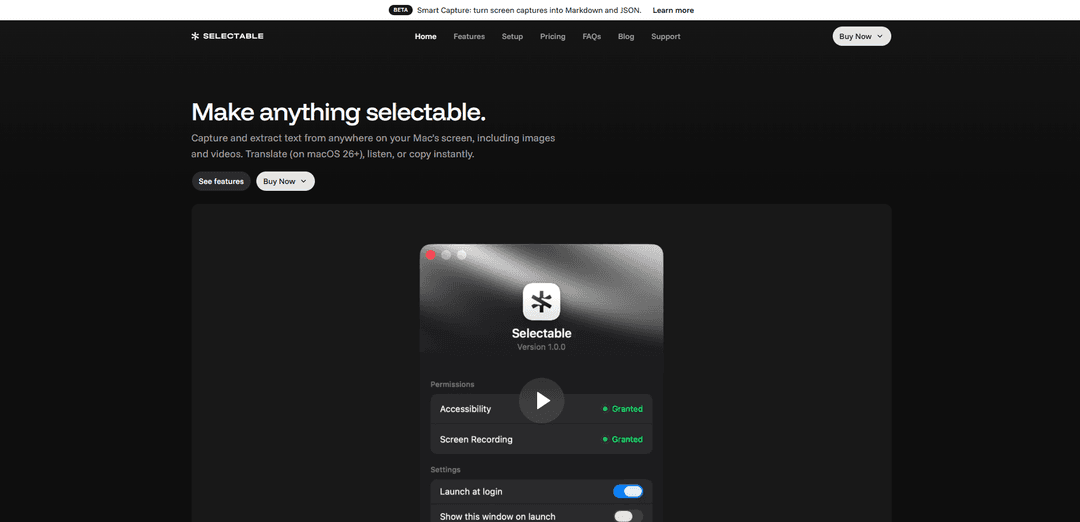Click the Learn more link in the banner

point(673,10)
